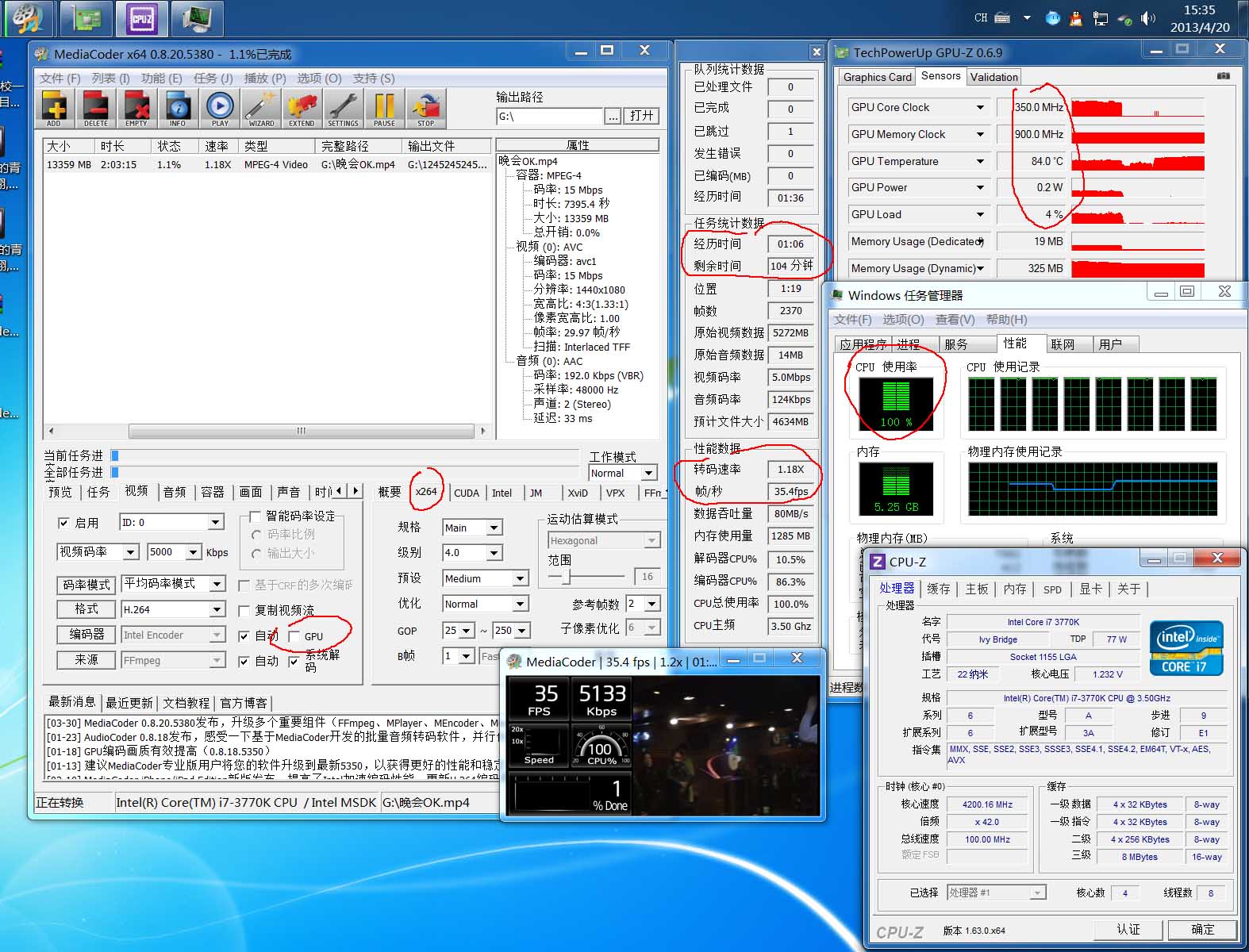Open the 缓存 tab in CPU-Z
The width and height of the screenshot is (1249, 952).
(x=938, y=589)
